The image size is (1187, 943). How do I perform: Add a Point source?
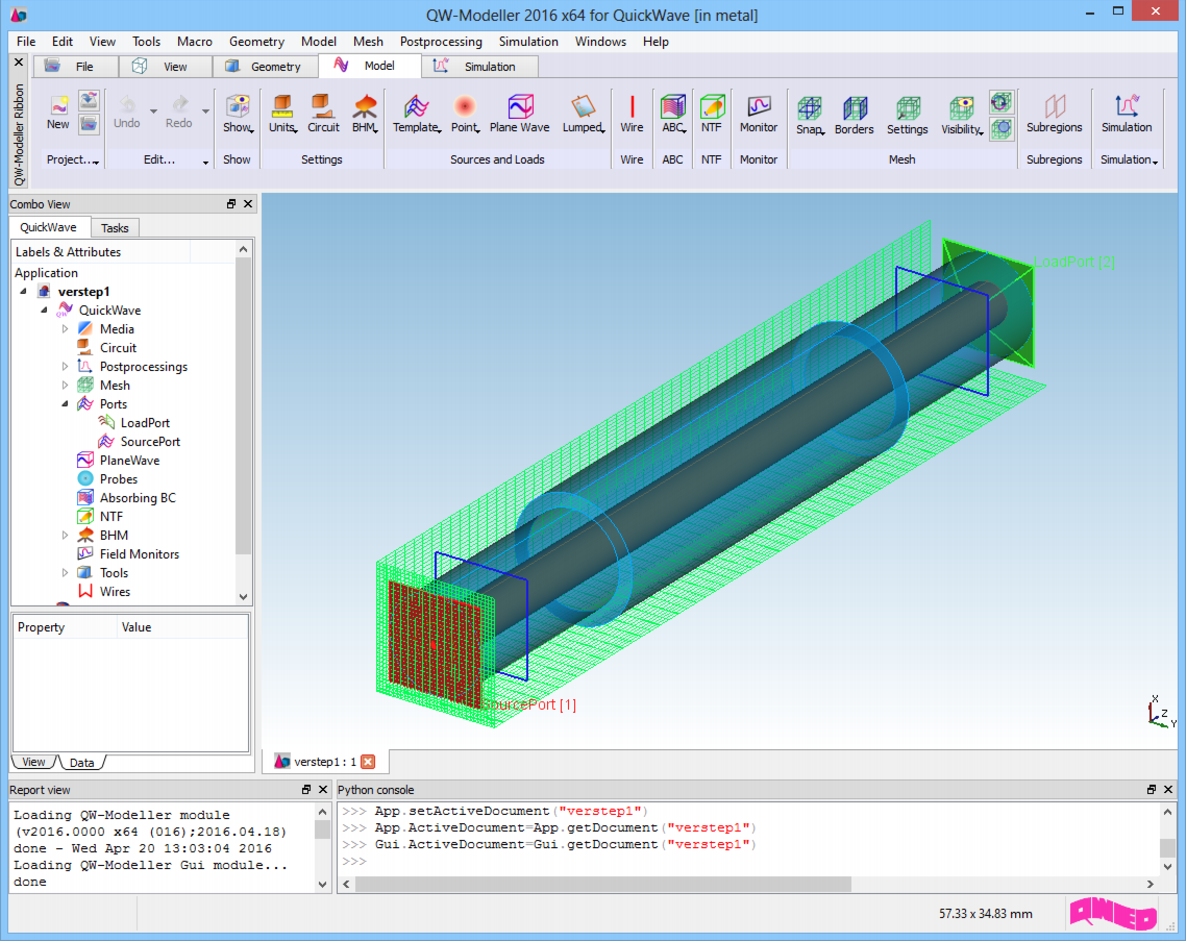pos(465,114)
